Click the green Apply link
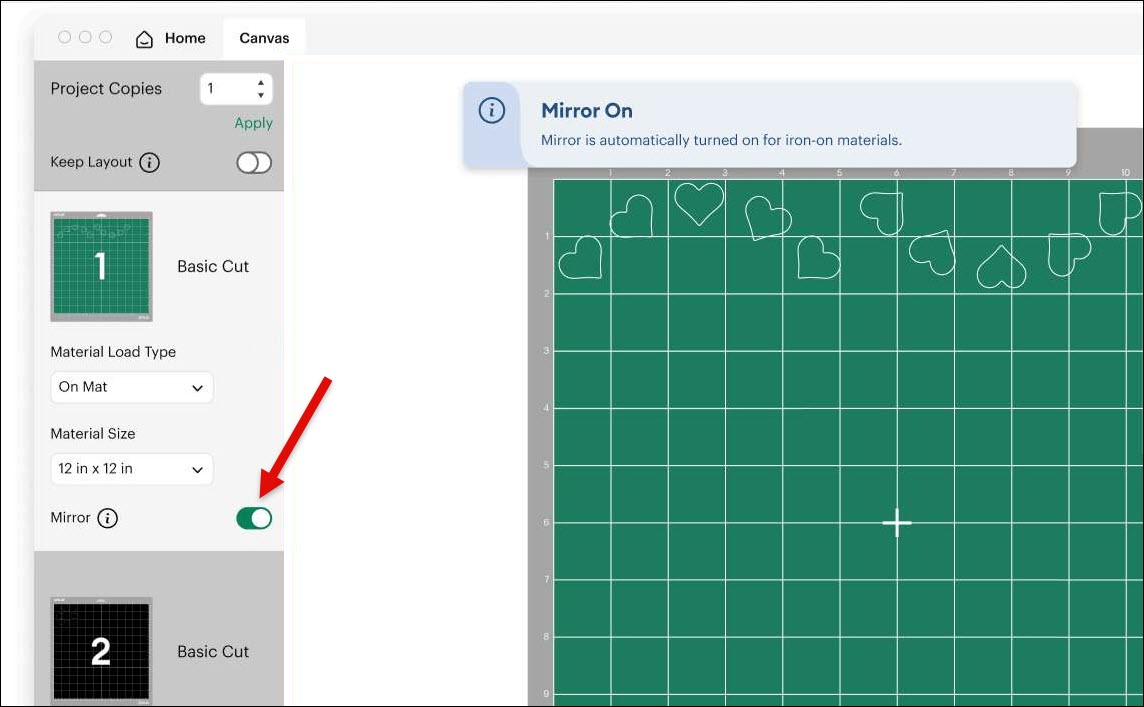This screenshot has width=1144, height=707. 253,123
